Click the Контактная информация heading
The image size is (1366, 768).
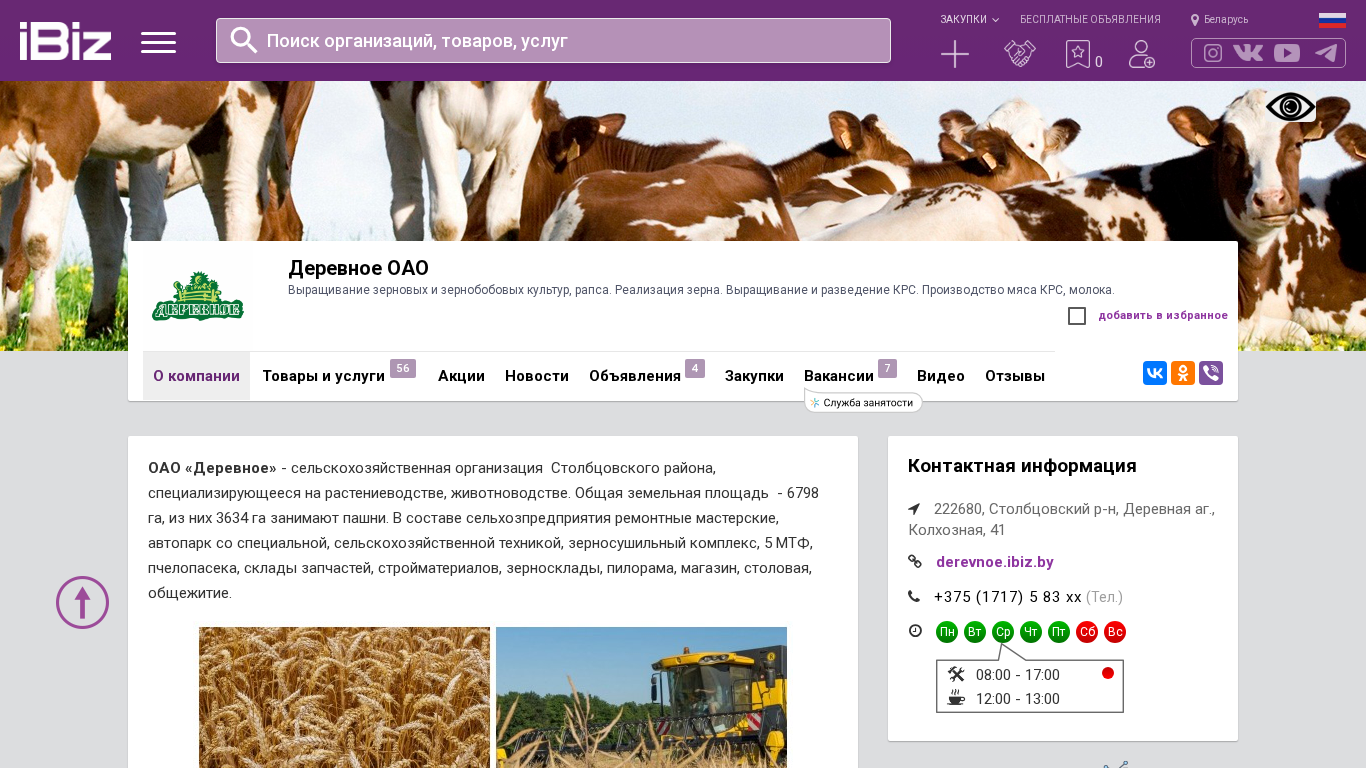click(x=1022, y=466)
